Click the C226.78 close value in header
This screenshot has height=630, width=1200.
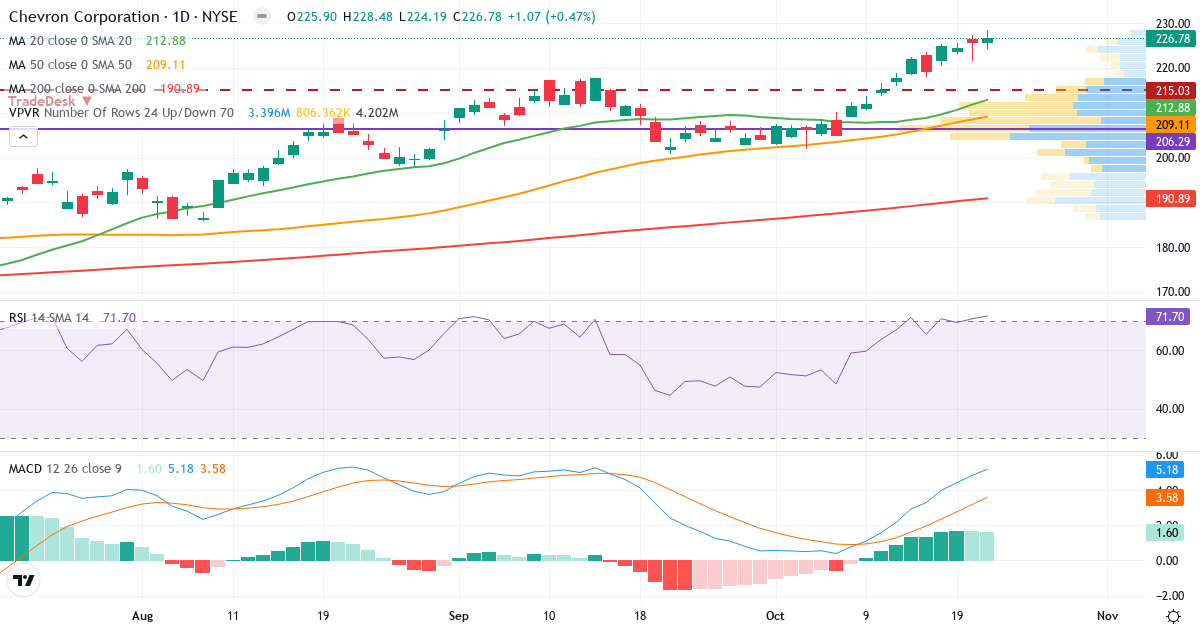[479, 17]
